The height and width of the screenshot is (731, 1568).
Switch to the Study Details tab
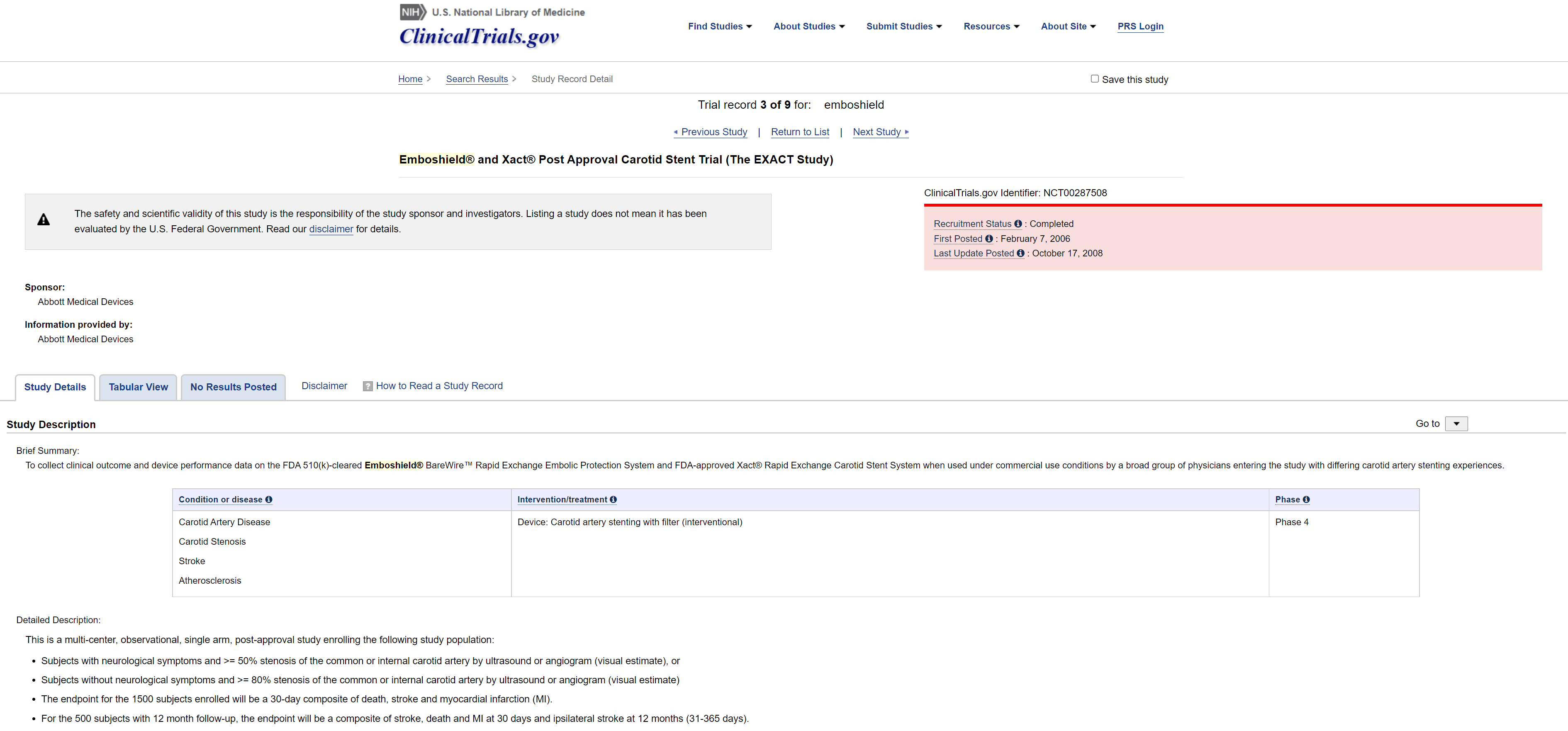[x=56, y=387]
